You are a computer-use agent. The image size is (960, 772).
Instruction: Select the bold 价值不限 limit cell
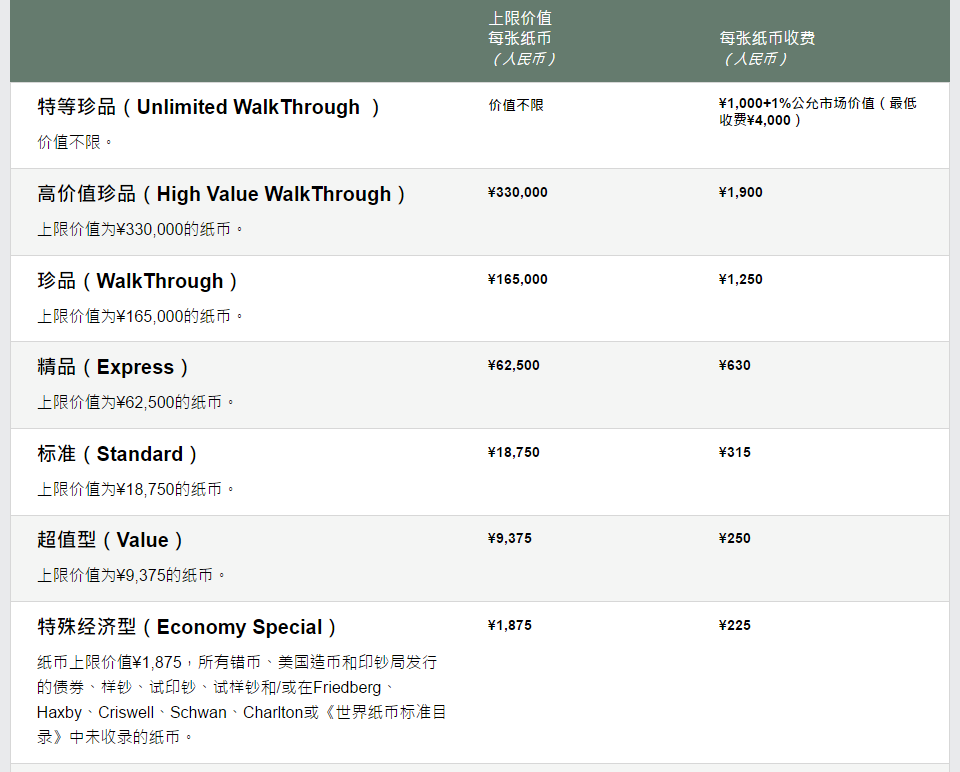[x=516, y=105]
